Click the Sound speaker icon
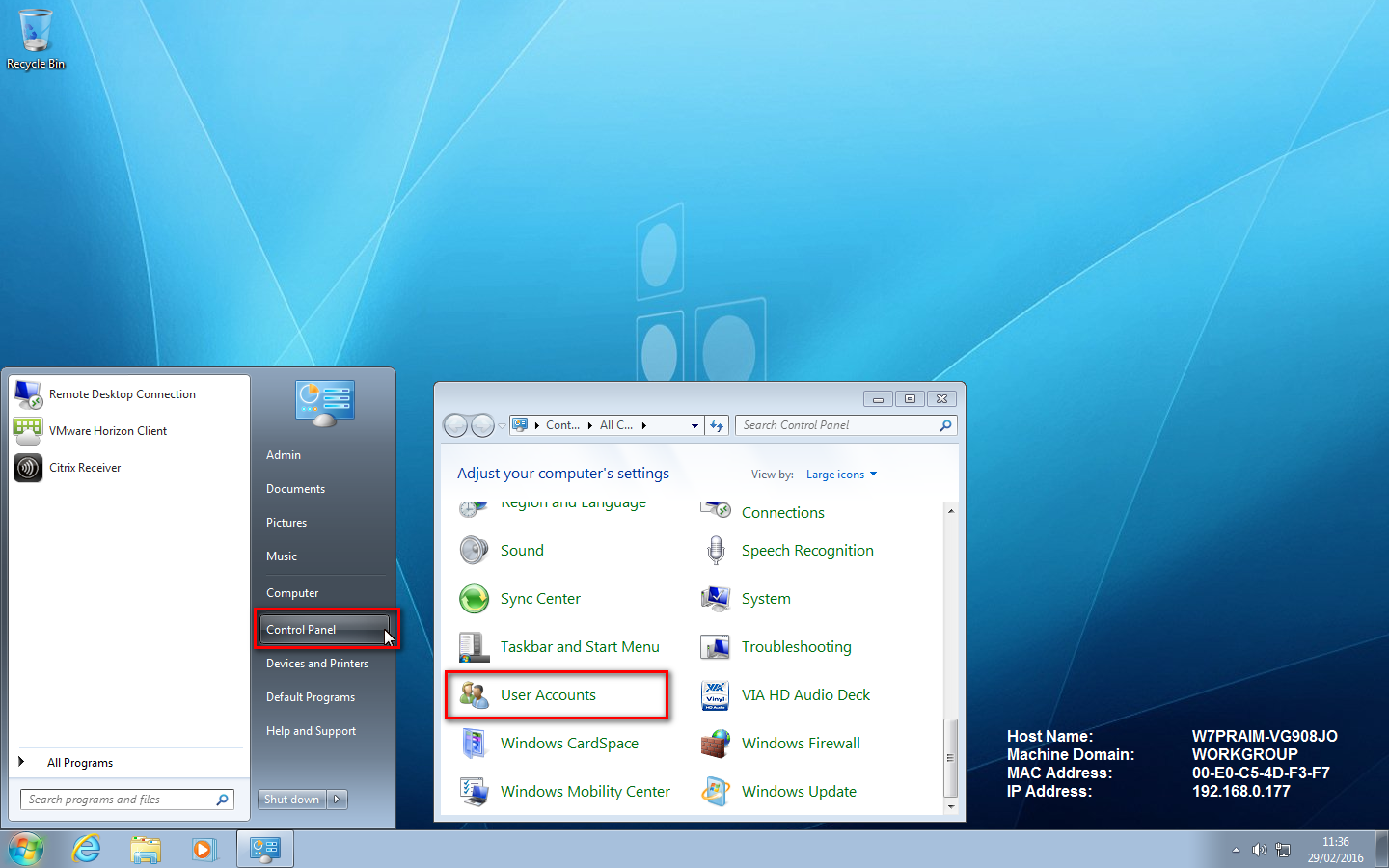Image resolution: width=1389 pixels, height=868 pixels. 474,550
